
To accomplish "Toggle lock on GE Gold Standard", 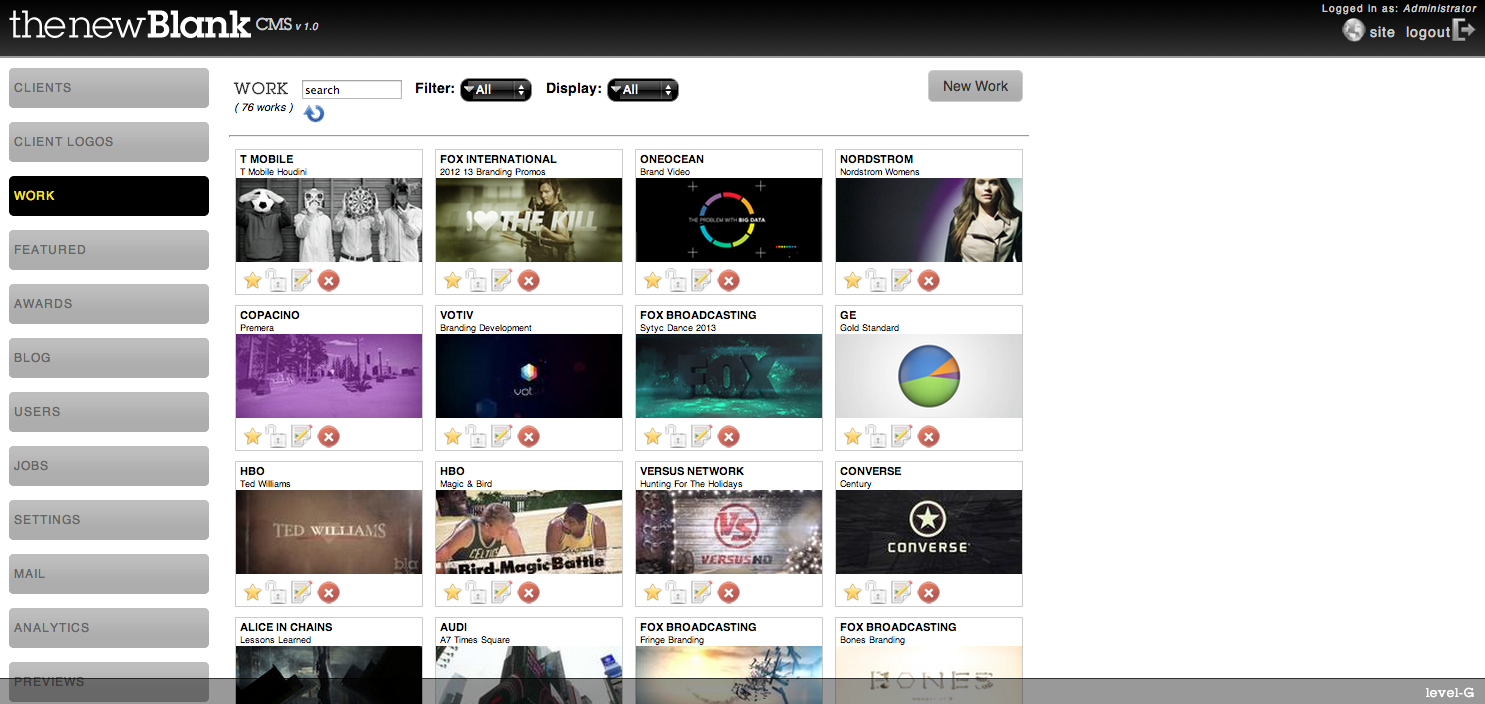I will pos(876,436).
